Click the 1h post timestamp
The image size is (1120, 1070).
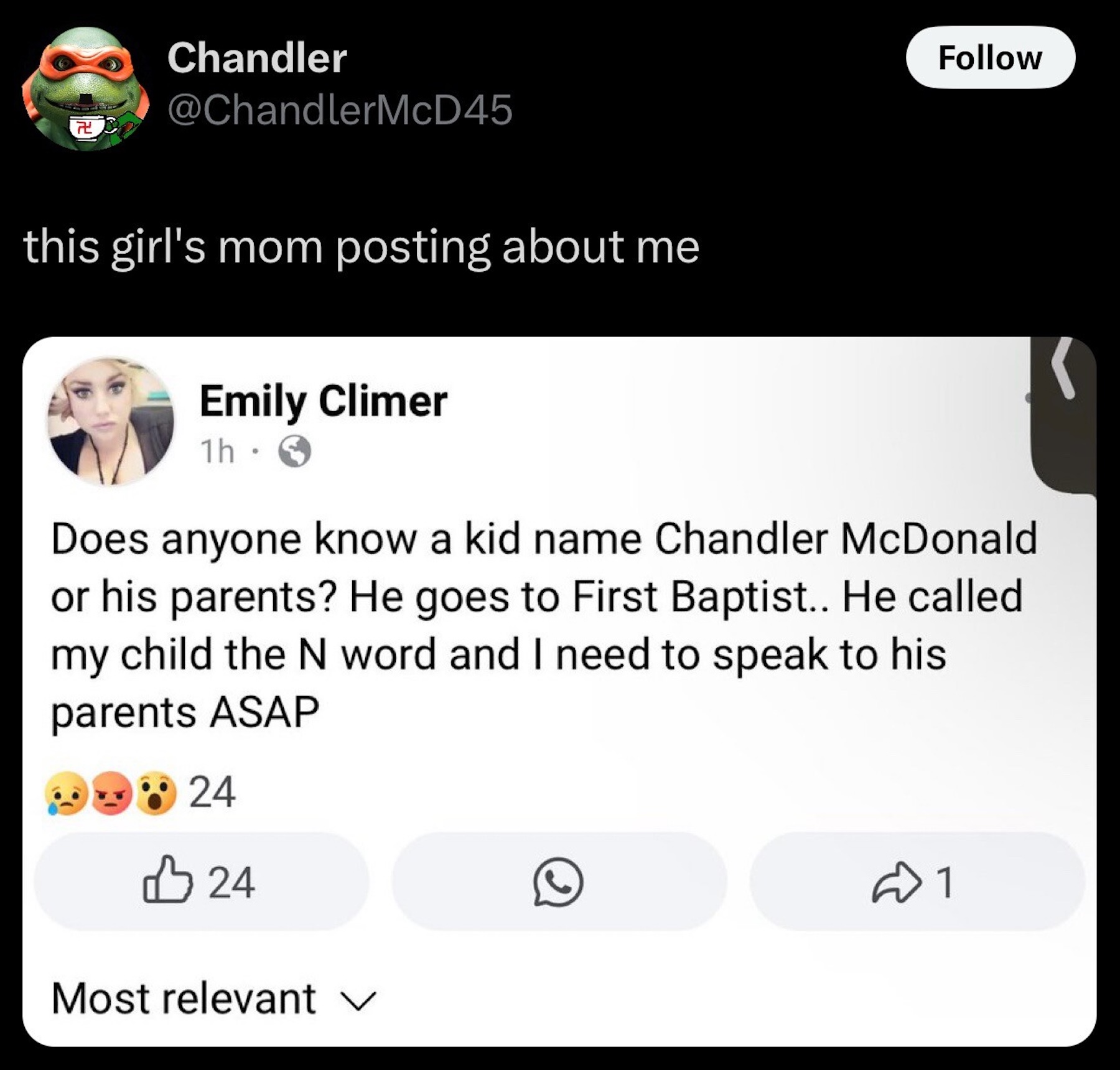(x=217, y=452)
